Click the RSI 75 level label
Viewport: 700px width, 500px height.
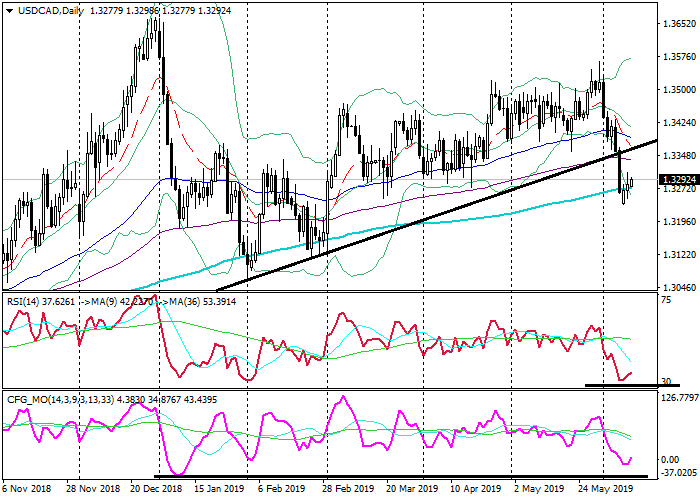(x=665, y=297)
